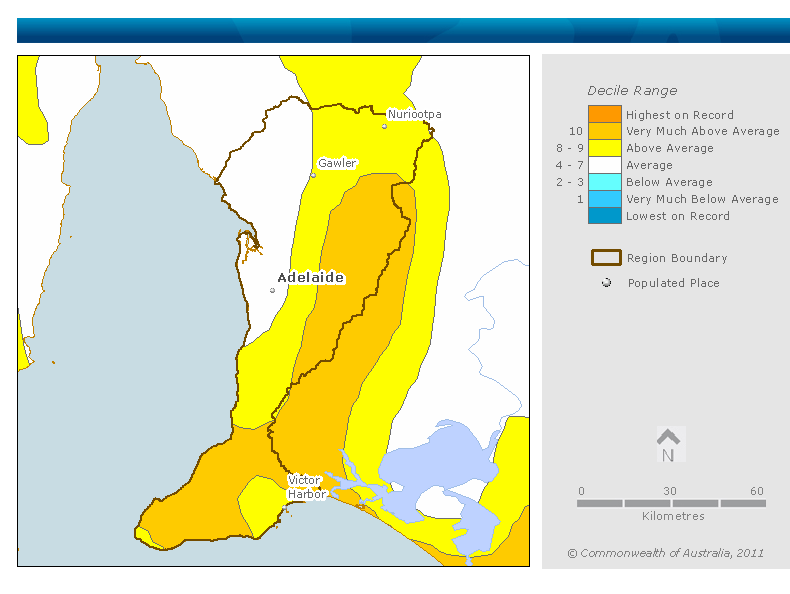The image size is (790, 594).
Task: Click the decile value 4 - 7
Action: [x=570, y=165]
